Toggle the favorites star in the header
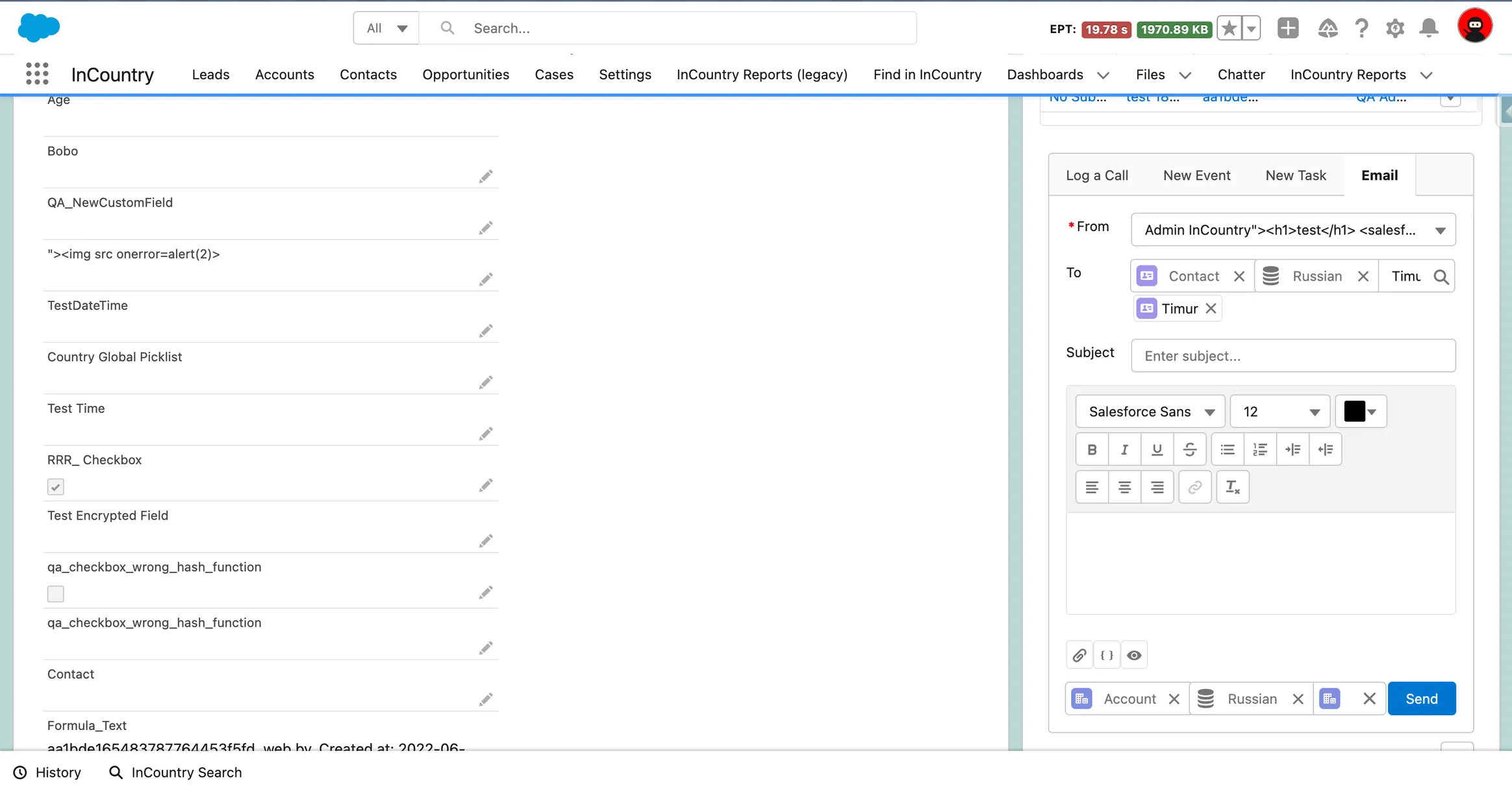This screenshot has height=793, width=1512. [1228, 28]
